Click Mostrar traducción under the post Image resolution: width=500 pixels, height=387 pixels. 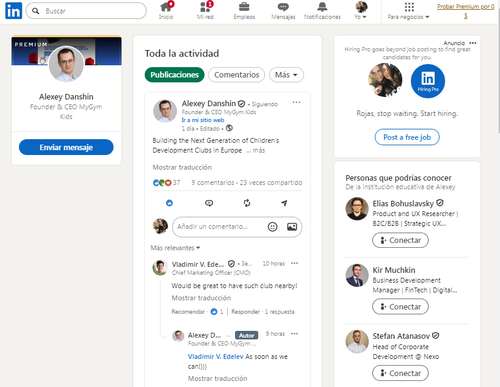[x=182, y=167]
